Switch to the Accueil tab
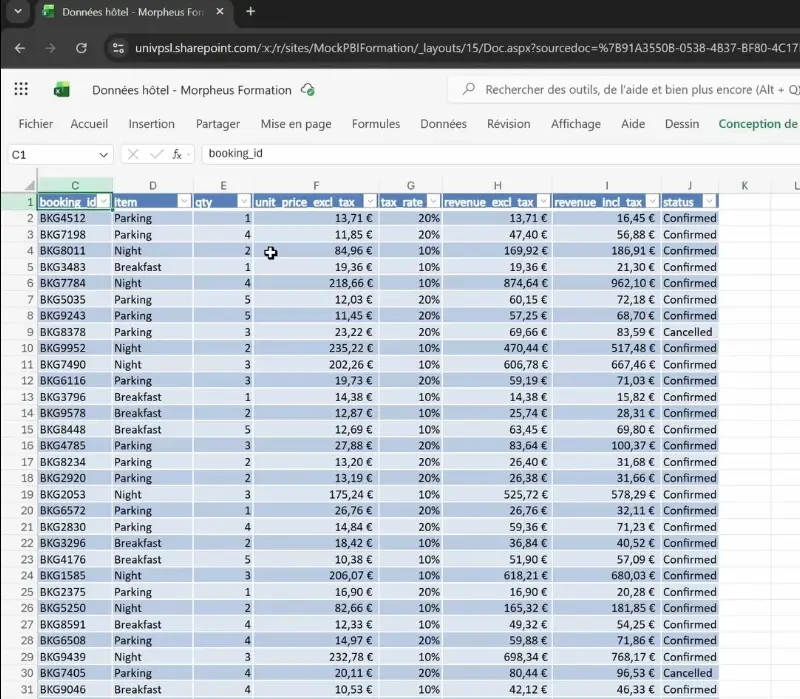This screenshot has width=800, height=699. pos(89,124)
